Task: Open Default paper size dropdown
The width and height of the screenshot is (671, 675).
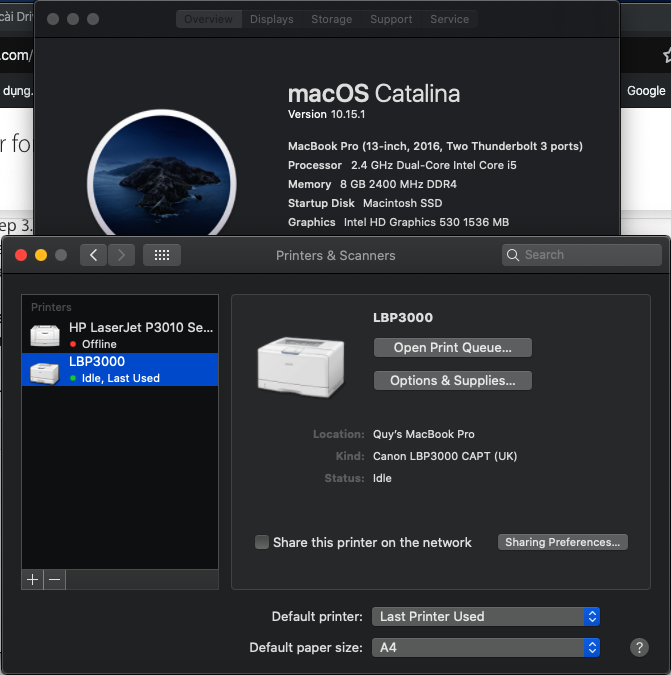Action: coord(485,647)
